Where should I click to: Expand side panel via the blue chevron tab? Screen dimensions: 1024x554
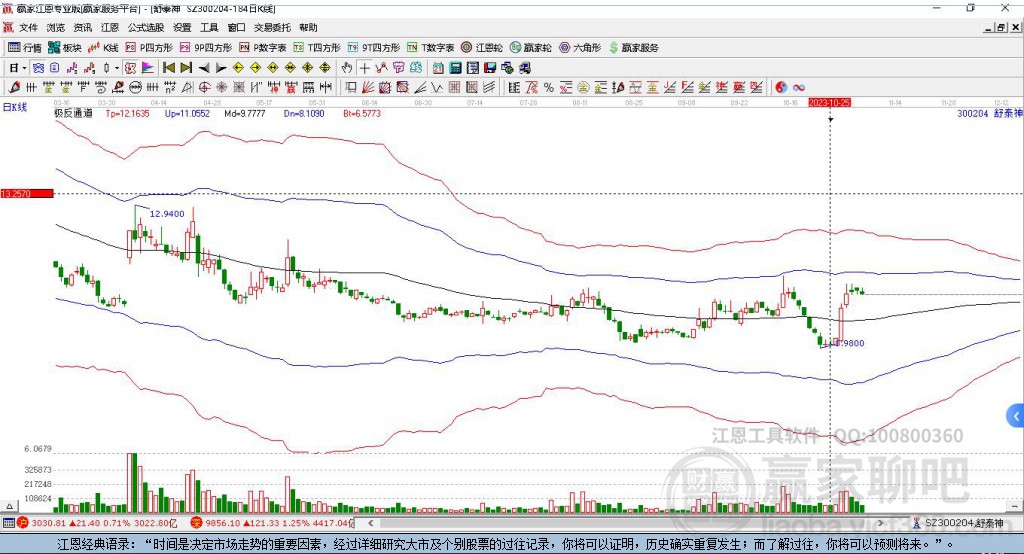(x=1016, y=416)
